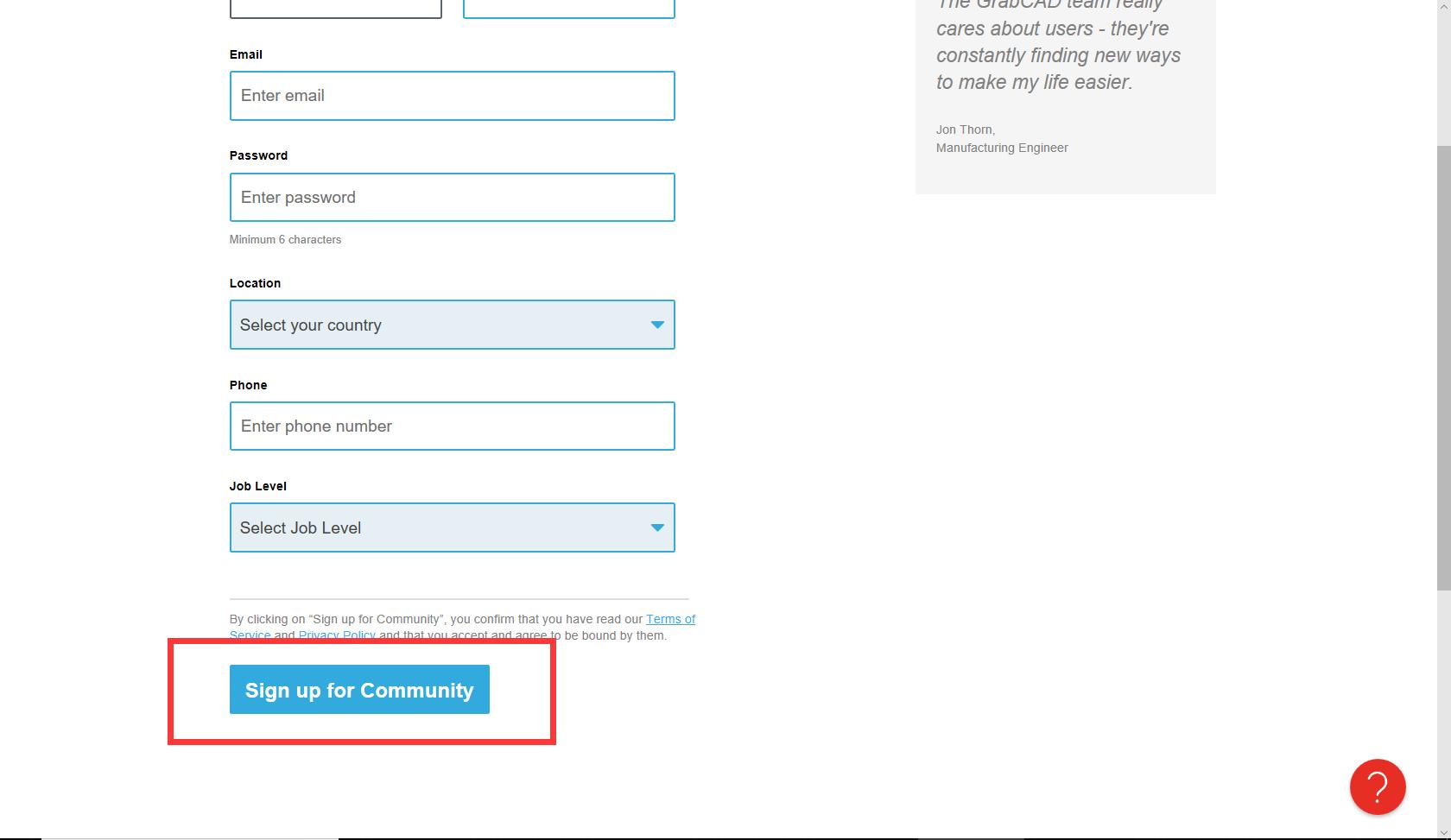The image size is (1451, 840).
Task: Click the "Minimum 6 characters" hint text
Action: (285, 240)
